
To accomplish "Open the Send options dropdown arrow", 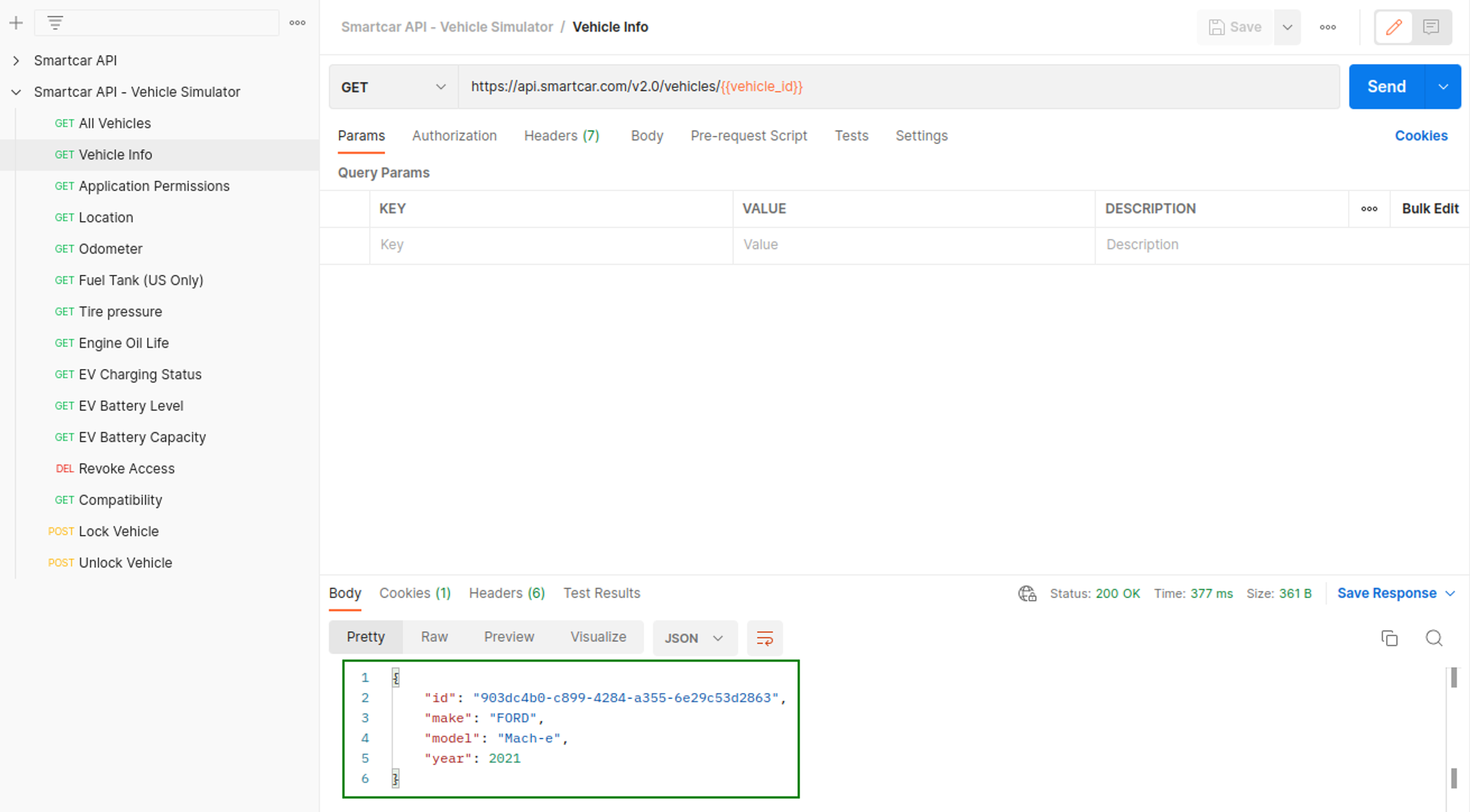I will (1443, 87).
